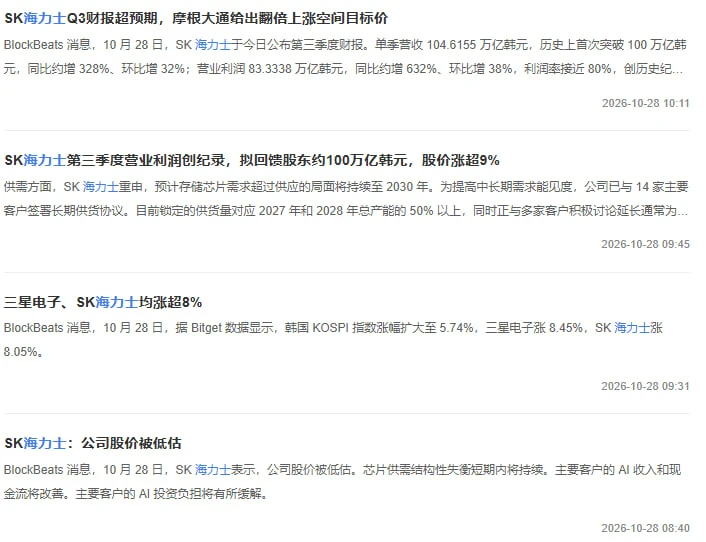This screenshot has width=706, height=542.
Task: Click timestamp 2026-10-28 09:31
Action: (x=646, y=386)
